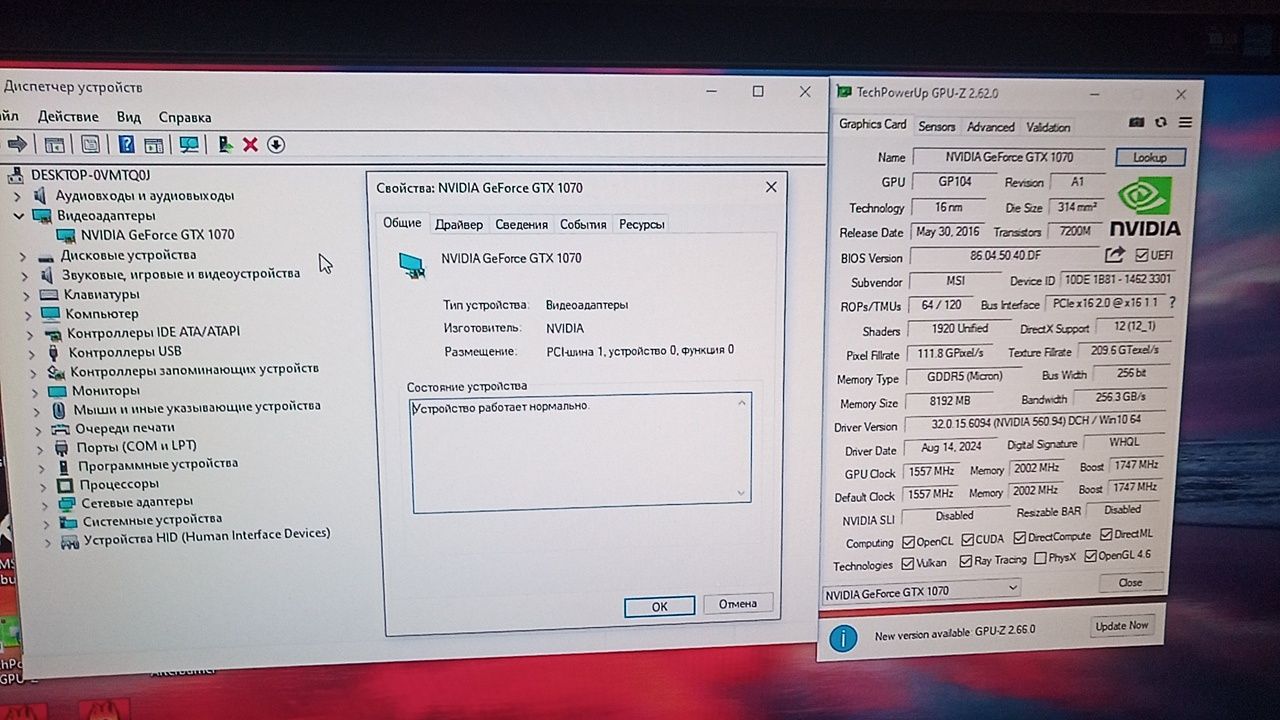Image resolution: width=1280 pixels, height=720 pixels.
Task: Toggle the console tree toolbar icon
Action: (x=54, y=144)
